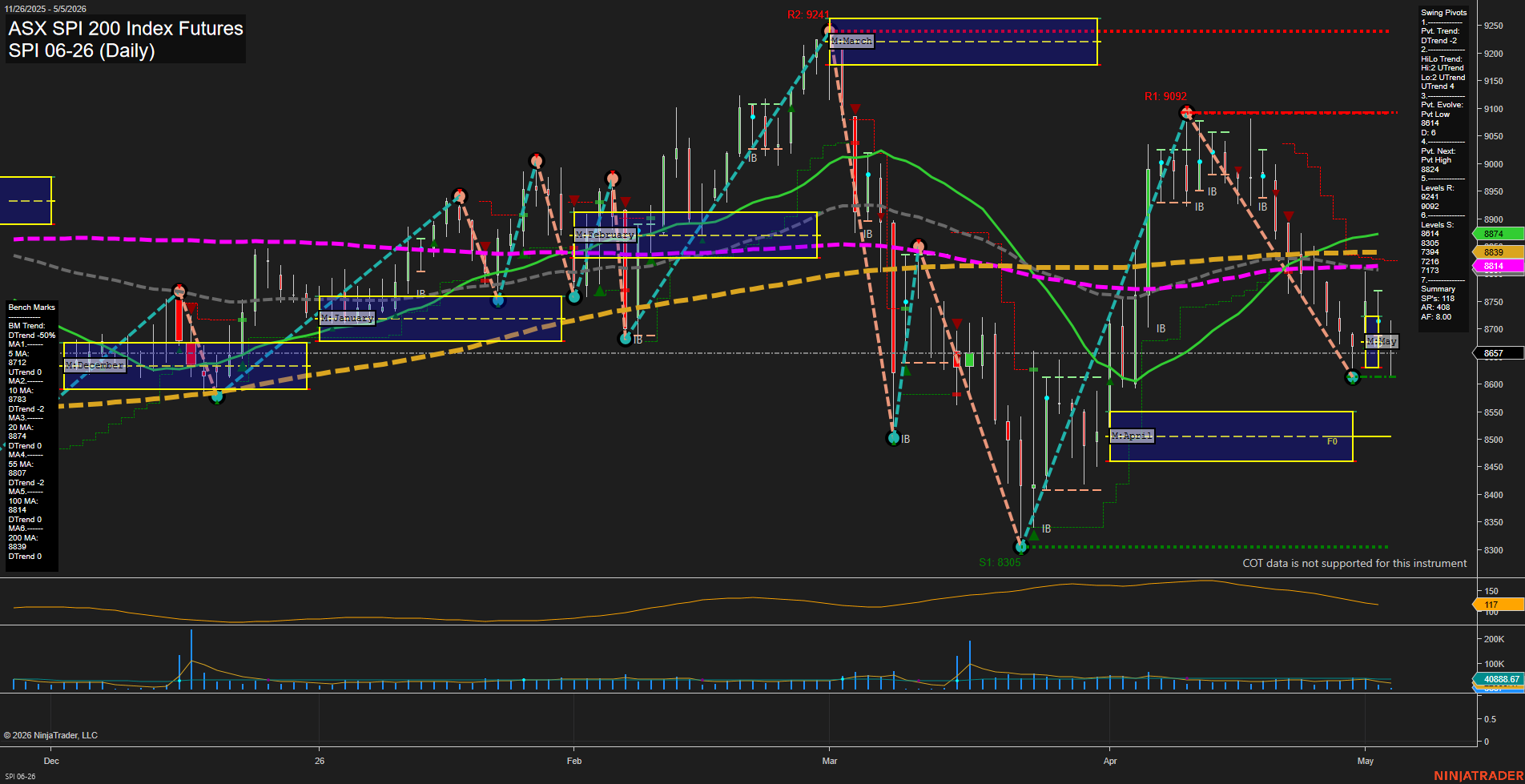
Task: Click 9000 on the price axis
Action: pyautogui.click(x=1493, y=164)
